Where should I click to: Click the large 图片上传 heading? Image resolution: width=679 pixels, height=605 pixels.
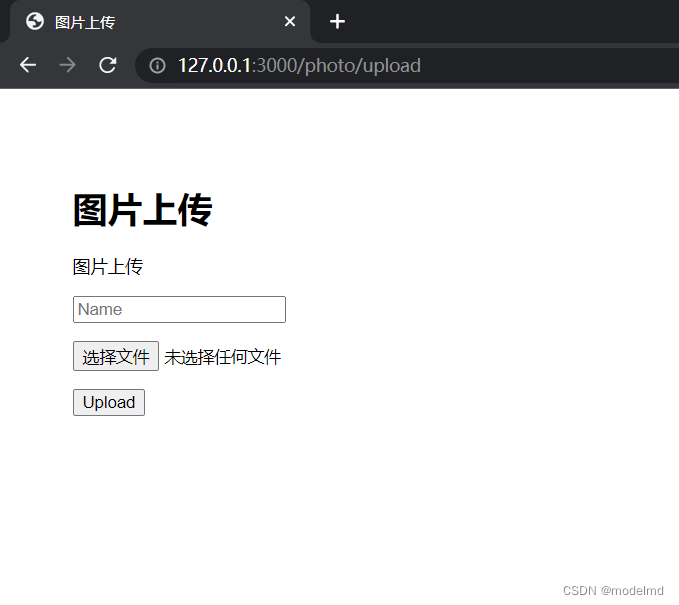(142, 210)
